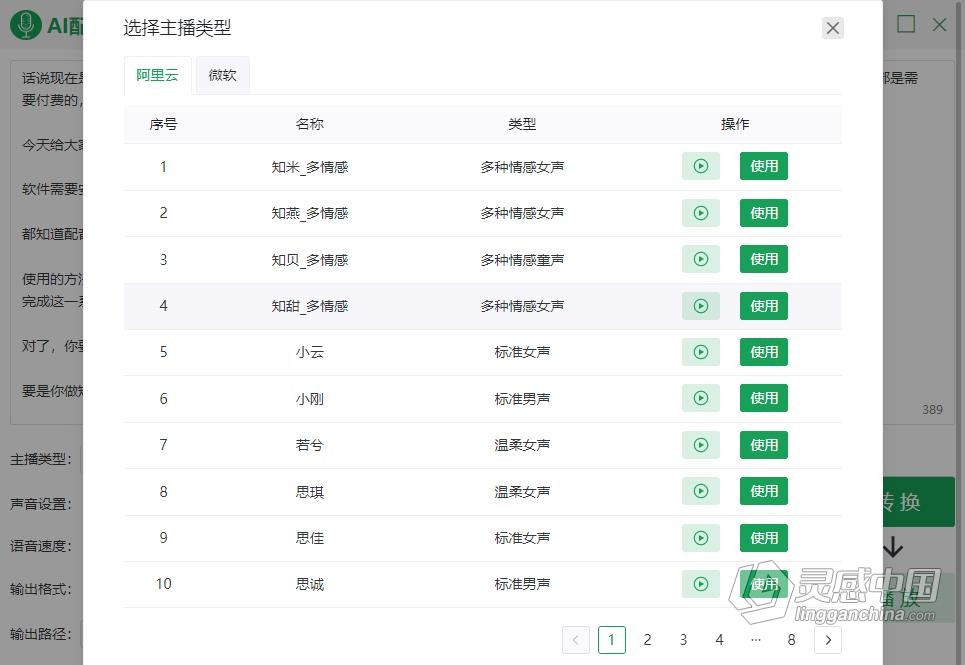Click the 思琪 name cell
This screenshot has width=965, height=665.
click(310, 492)
